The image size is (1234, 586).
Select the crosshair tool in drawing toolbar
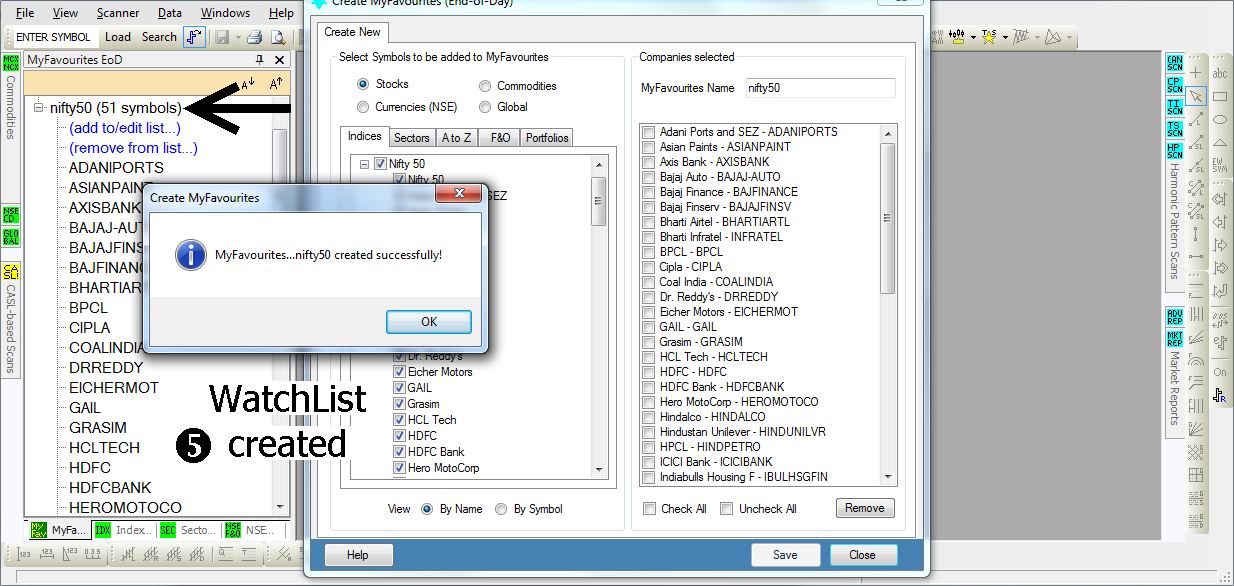1196,73
